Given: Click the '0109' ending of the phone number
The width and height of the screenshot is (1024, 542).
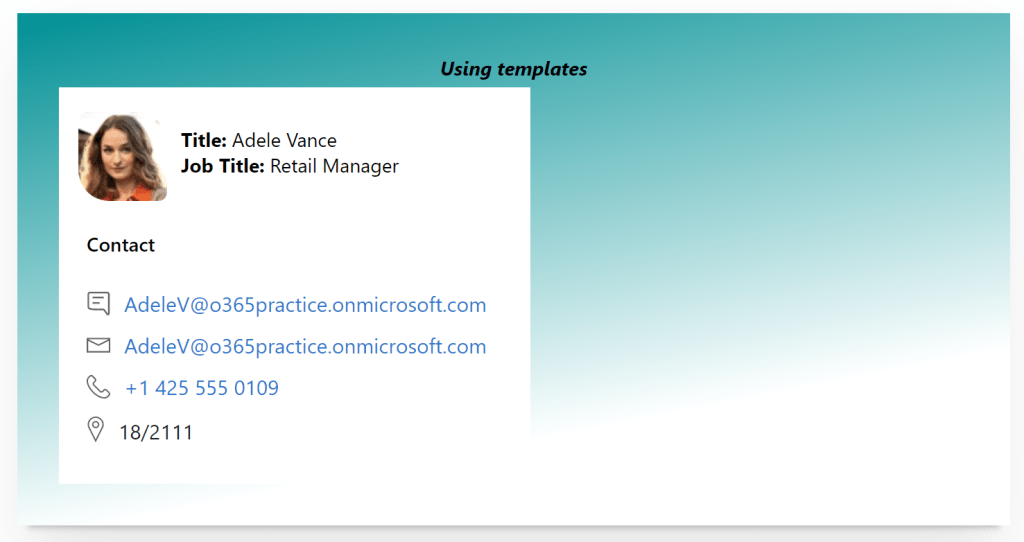Looking at the screenshot, I should coord(257,388).
